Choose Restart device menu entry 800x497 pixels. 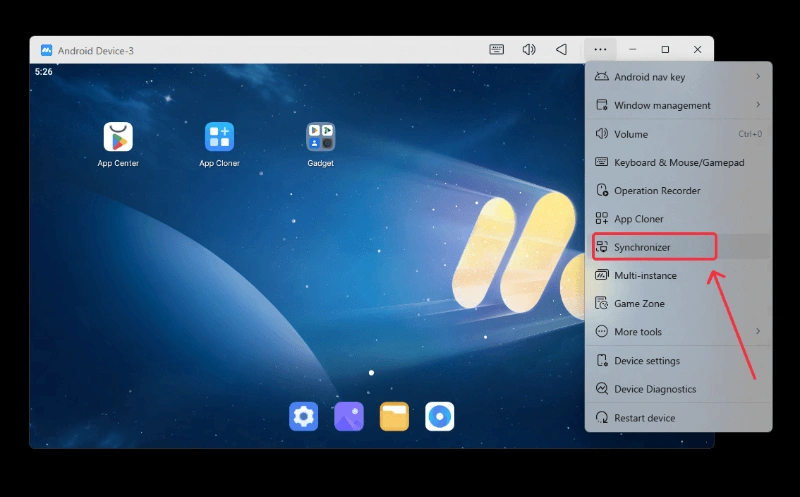679,417
